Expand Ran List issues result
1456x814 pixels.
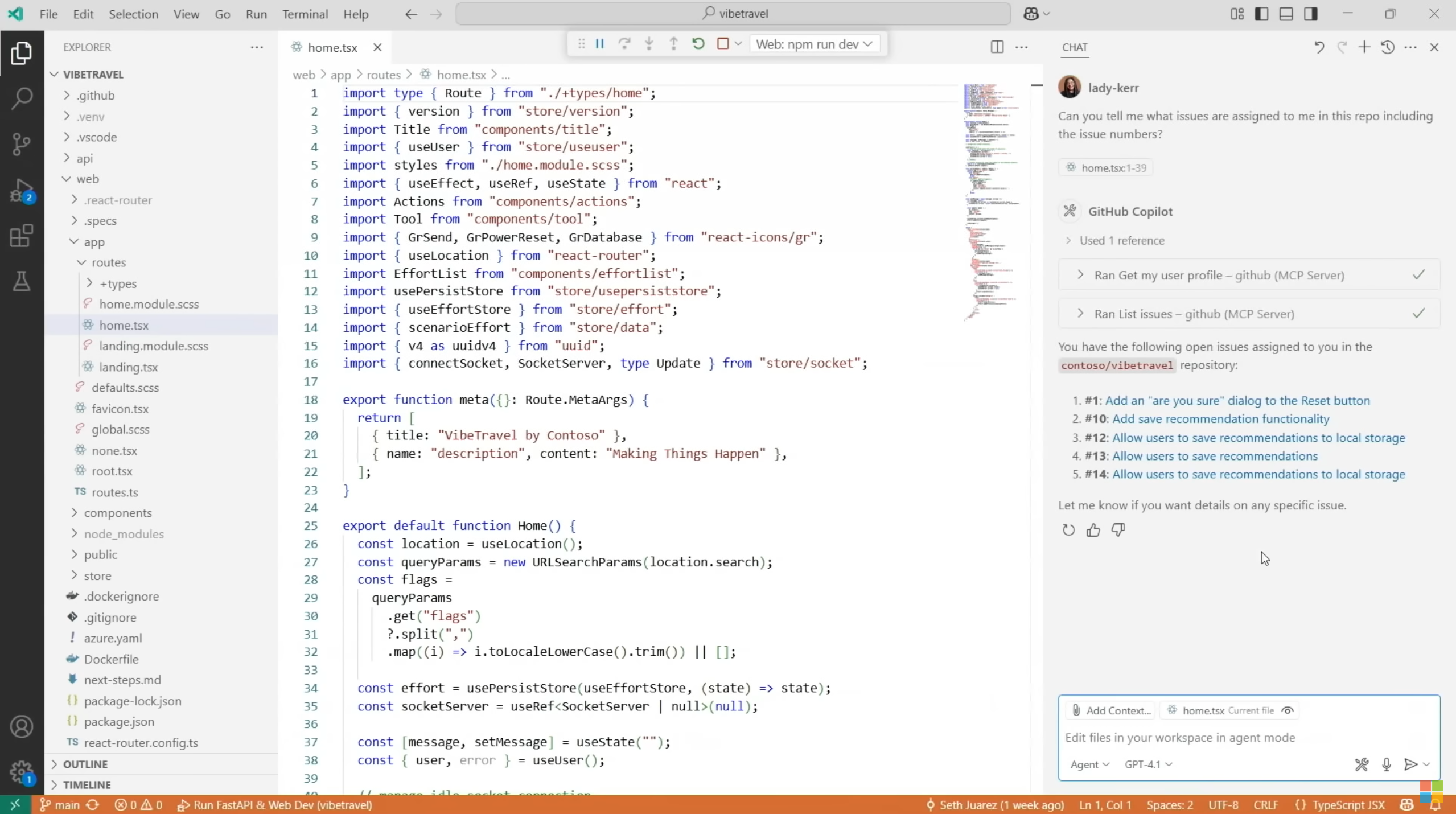[1249, 314]
